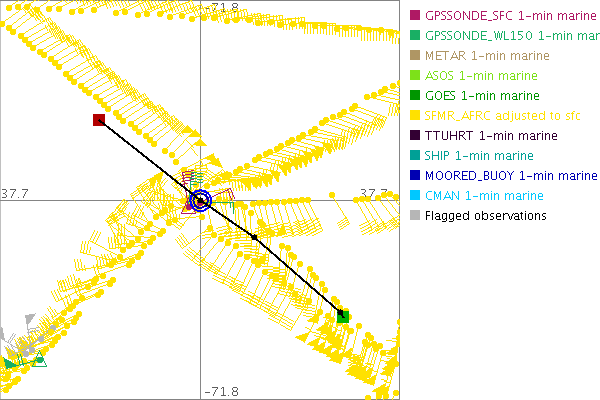Select the METAR 1-min marine label
The width and height of the screenshot is (600, 400).
[487, 56]
